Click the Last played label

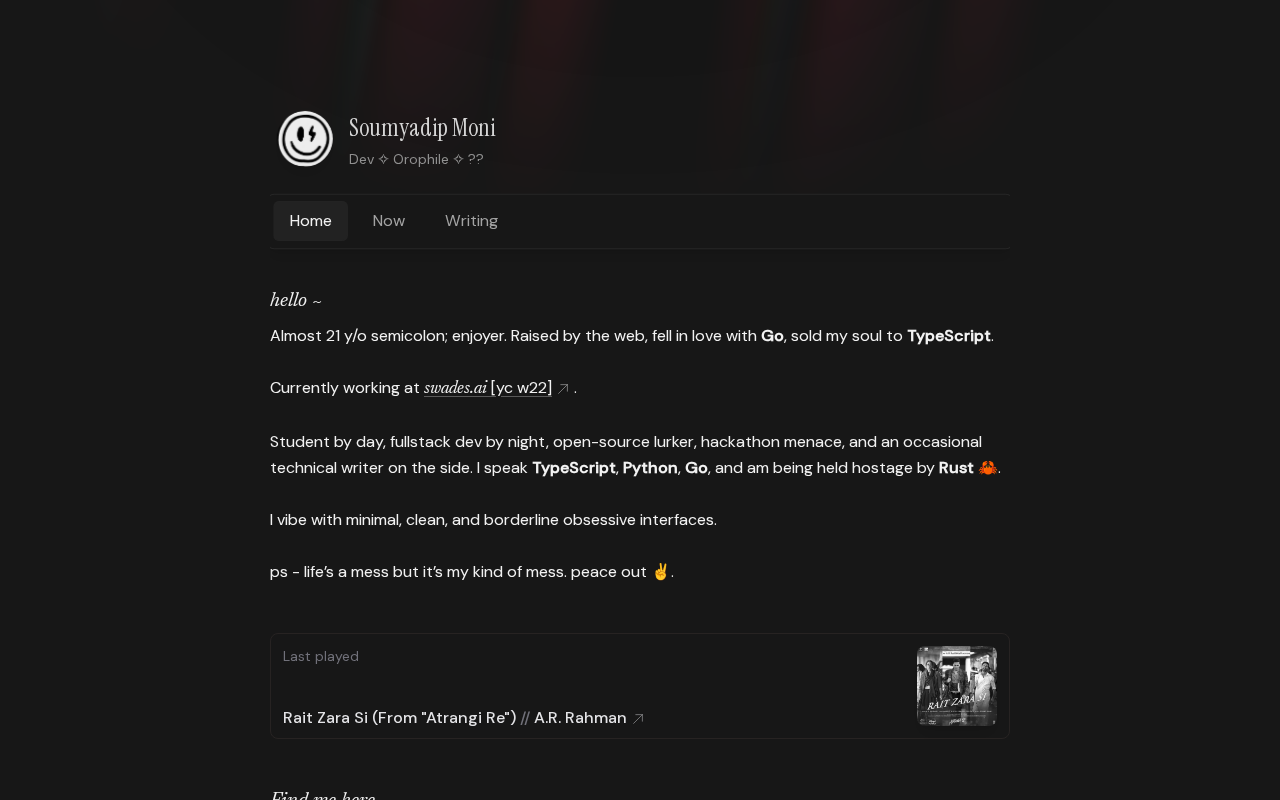[x=321, y=656]
